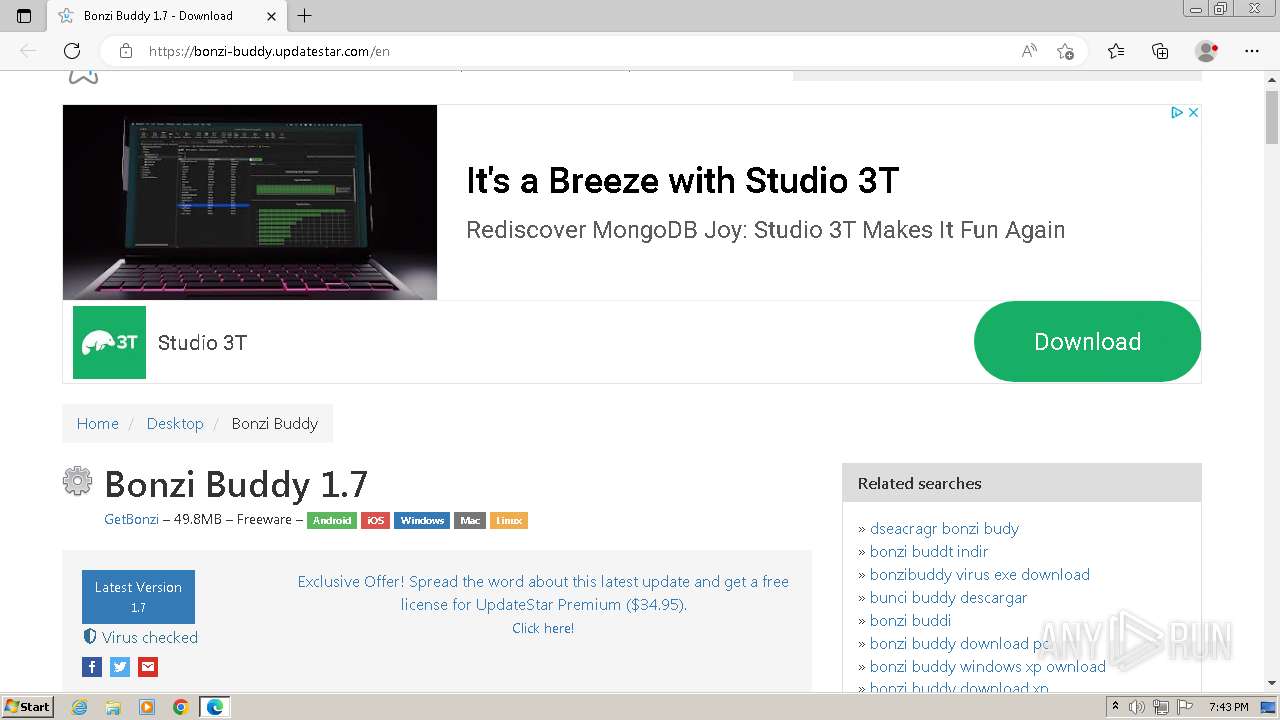Close the Studio 3T advertisement
1280x720 pixels.
(x=1193, y=113)
